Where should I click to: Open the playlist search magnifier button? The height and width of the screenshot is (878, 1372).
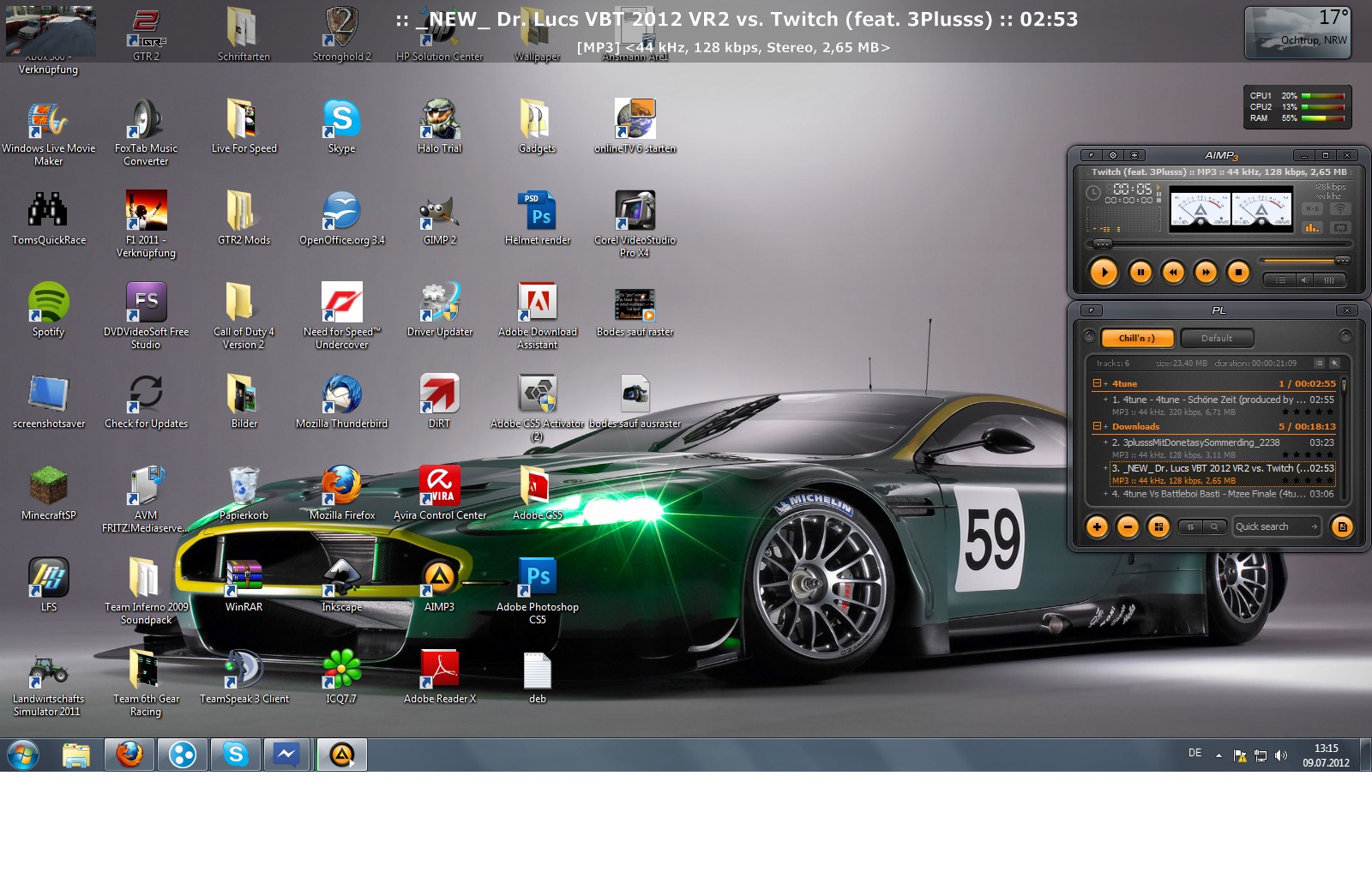1214,526
